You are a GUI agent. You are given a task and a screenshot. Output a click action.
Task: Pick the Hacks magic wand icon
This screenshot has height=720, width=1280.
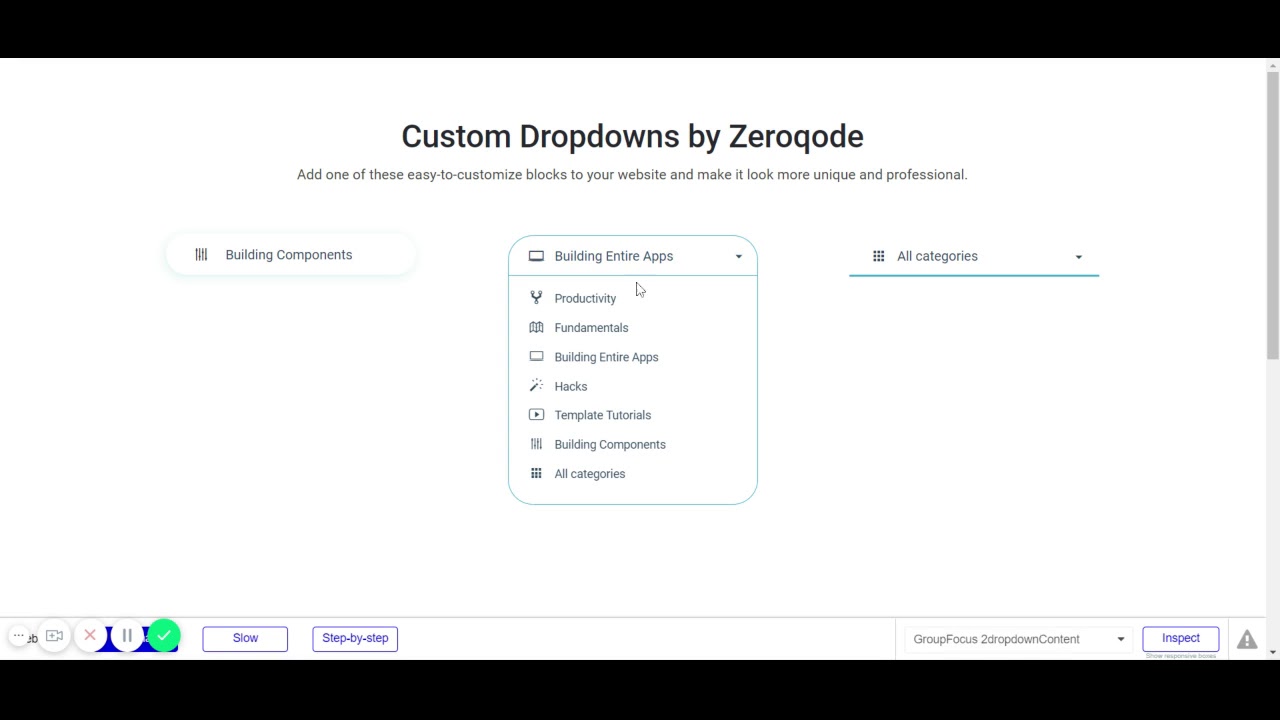point(536,386)
